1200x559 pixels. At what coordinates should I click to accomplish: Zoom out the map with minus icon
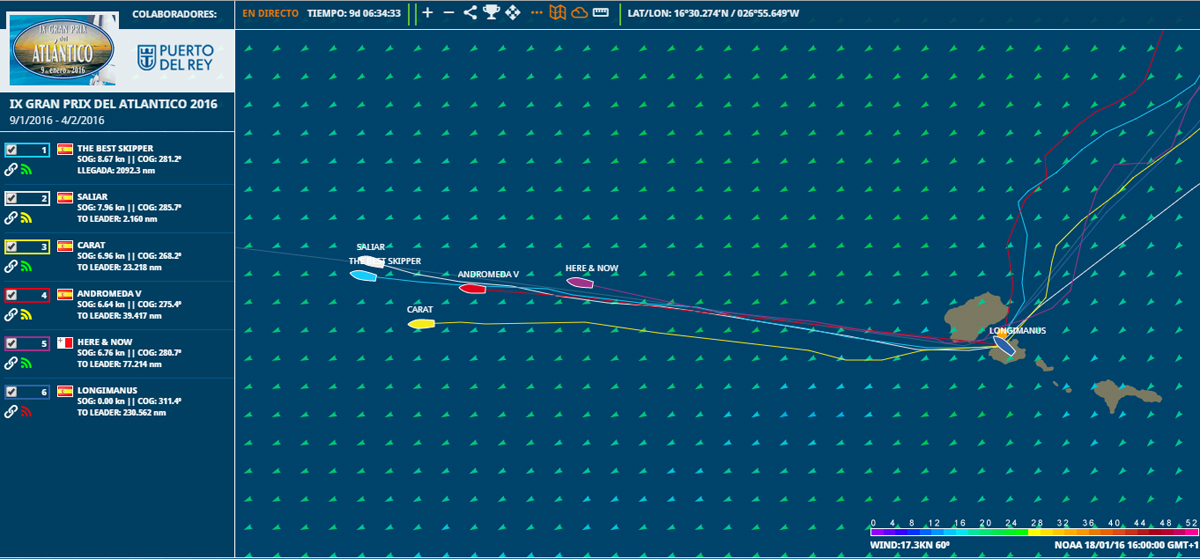448,13
